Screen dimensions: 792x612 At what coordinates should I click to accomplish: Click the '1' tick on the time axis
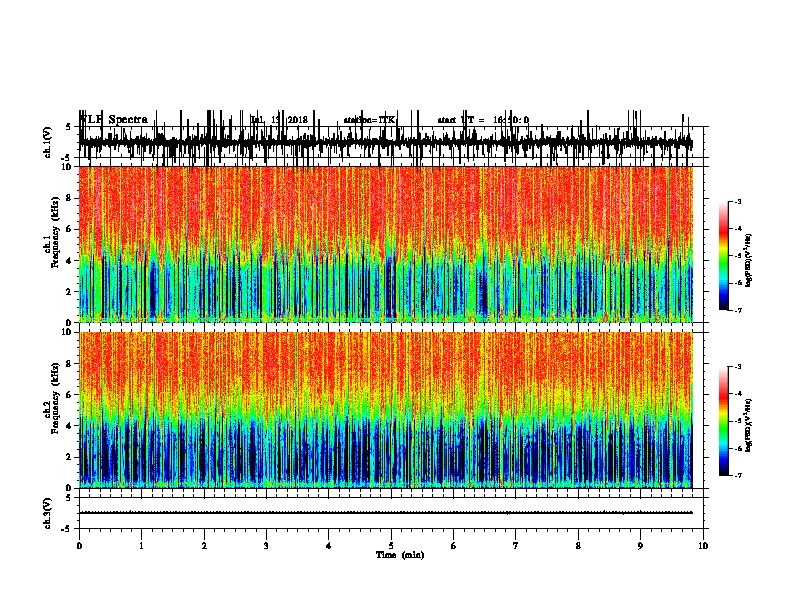point(141,546)
